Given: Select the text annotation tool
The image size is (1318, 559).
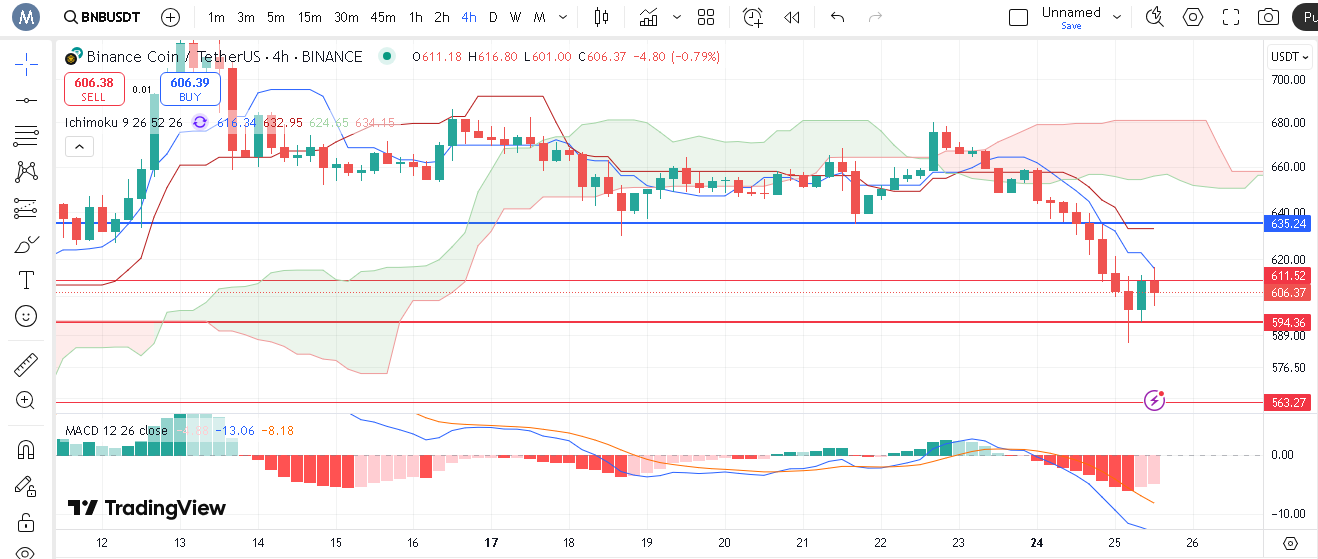Looking at the screenshot, I should coord(27,280).
